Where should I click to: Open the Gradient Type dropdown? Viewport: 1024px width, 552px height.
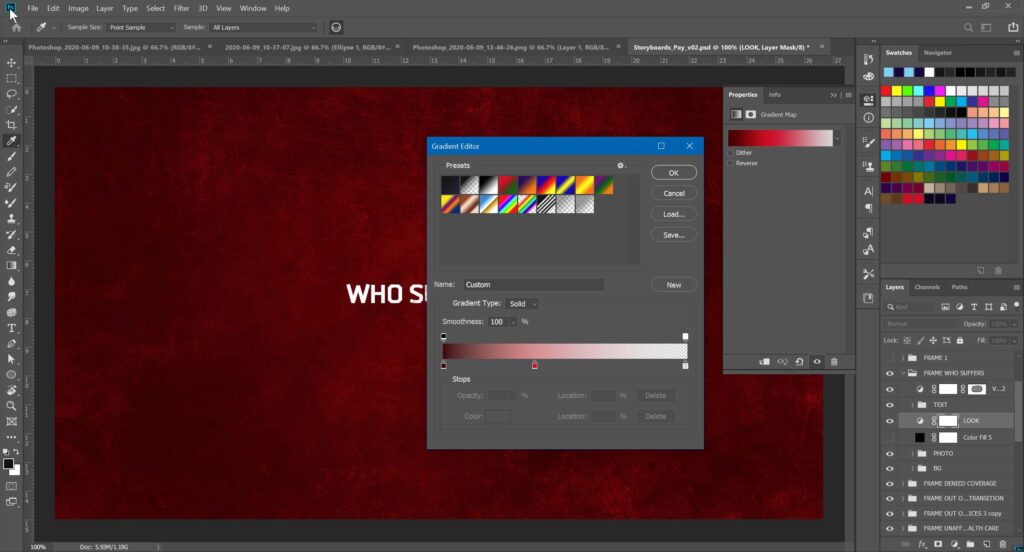pos(523,303)
